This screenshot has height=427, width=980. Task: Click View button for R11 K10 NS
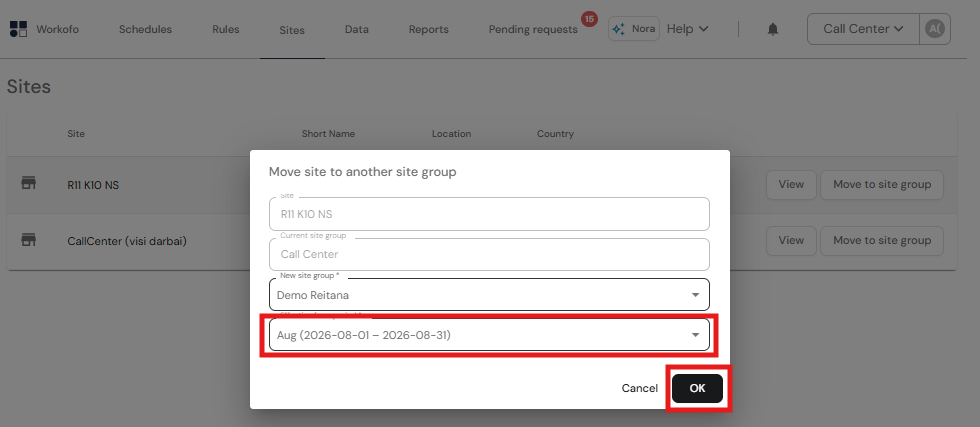click(x=791, y=184)
